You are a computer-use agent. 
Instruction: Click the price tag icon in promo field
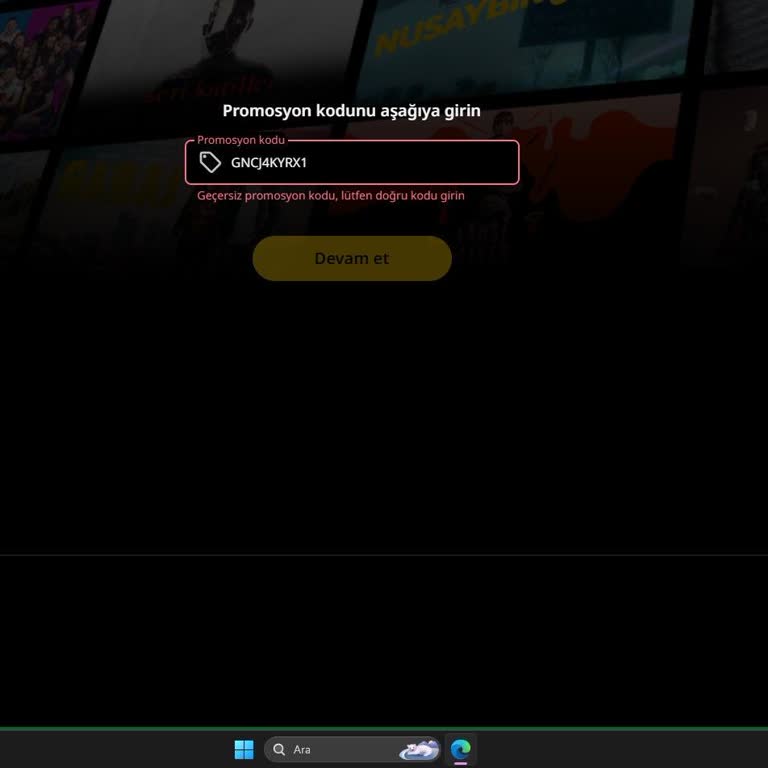[x=210, y=162]
